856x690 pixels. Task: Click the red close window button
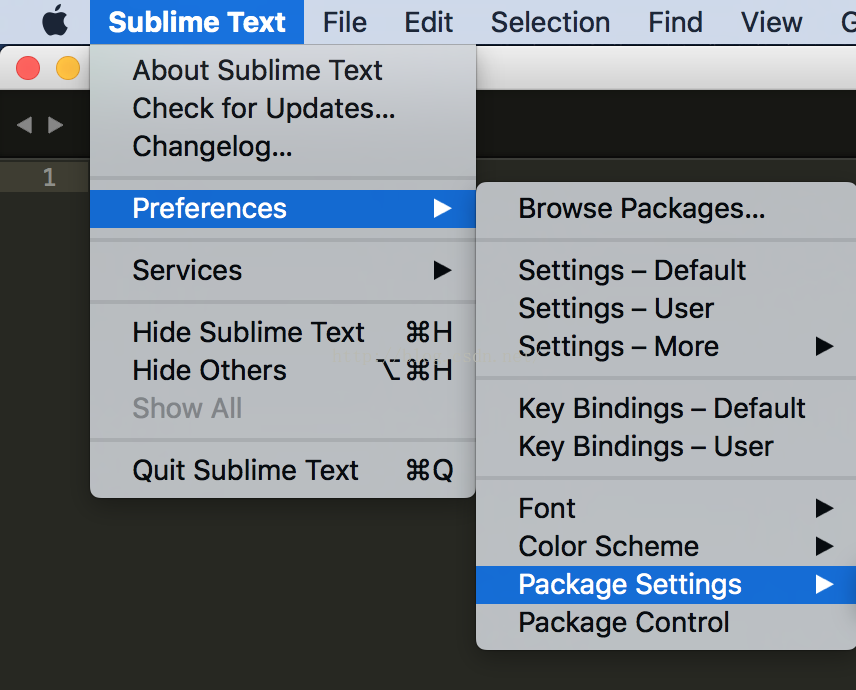click(x=28, y=68)
